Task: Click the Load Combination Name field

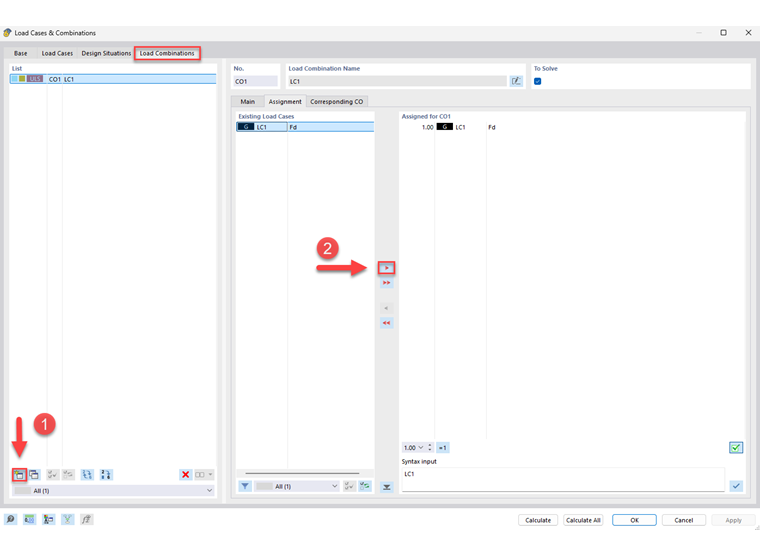Action: pos(397,81)
